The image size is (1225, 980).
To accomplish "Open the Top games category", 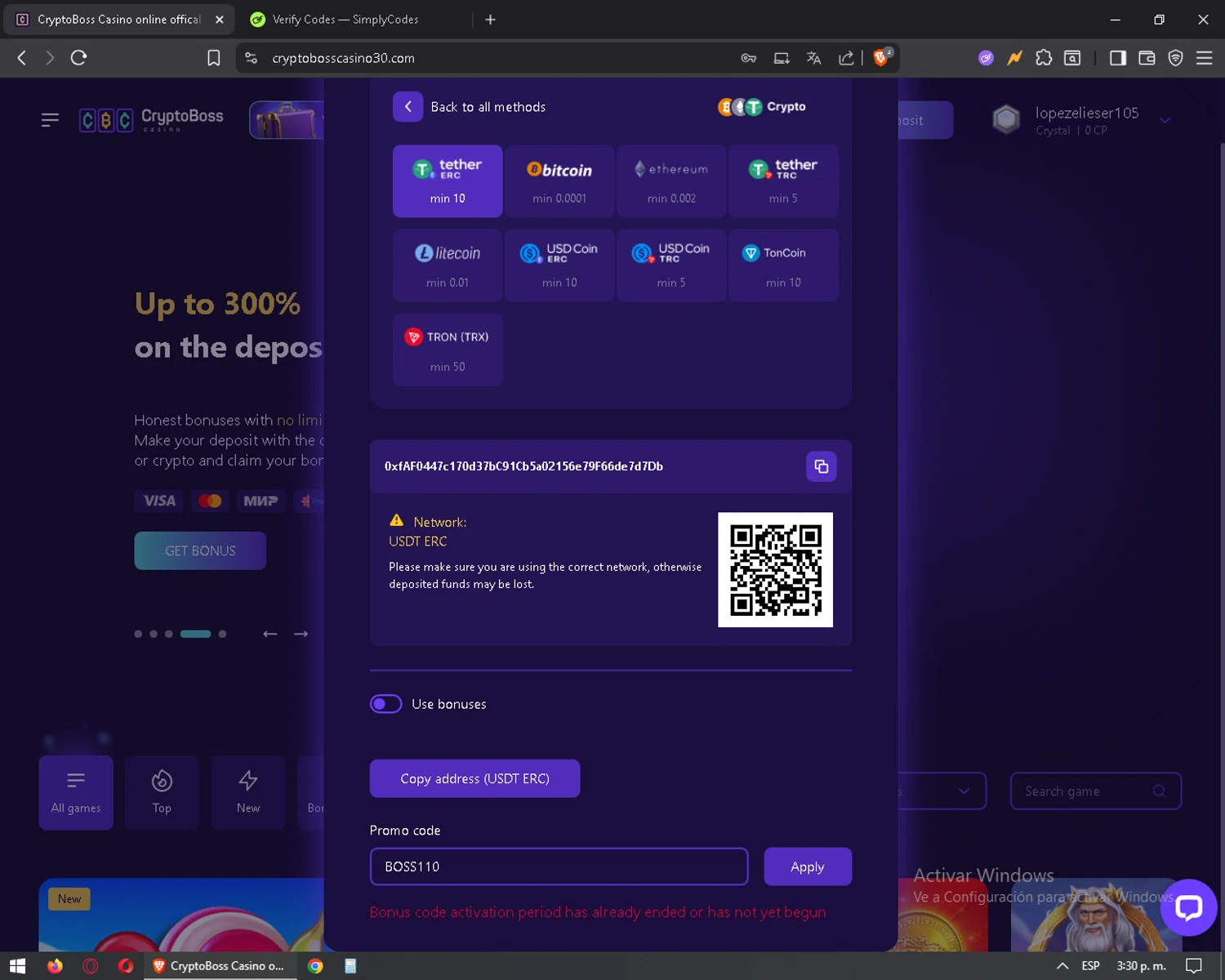I will click(x=162, y=792).
